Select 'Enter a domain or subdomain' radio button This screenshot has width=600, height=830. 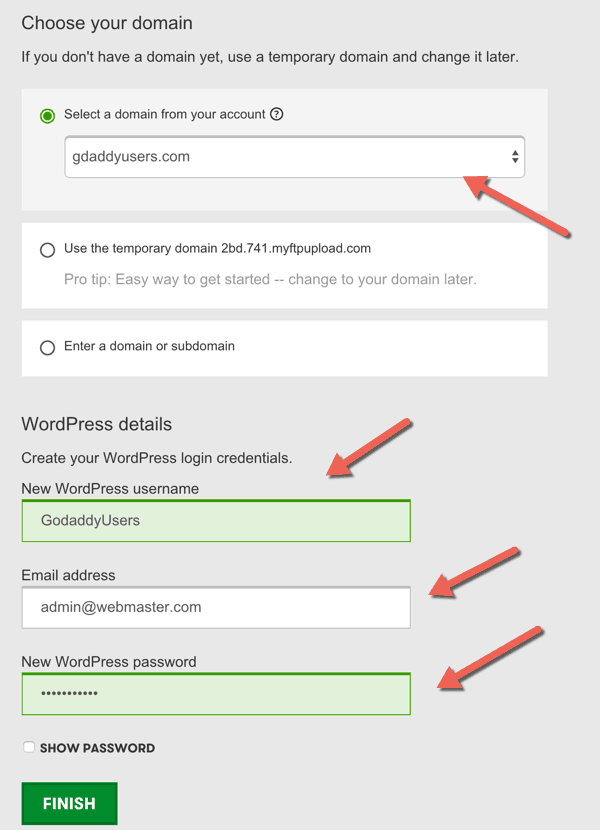pos(48,348)
